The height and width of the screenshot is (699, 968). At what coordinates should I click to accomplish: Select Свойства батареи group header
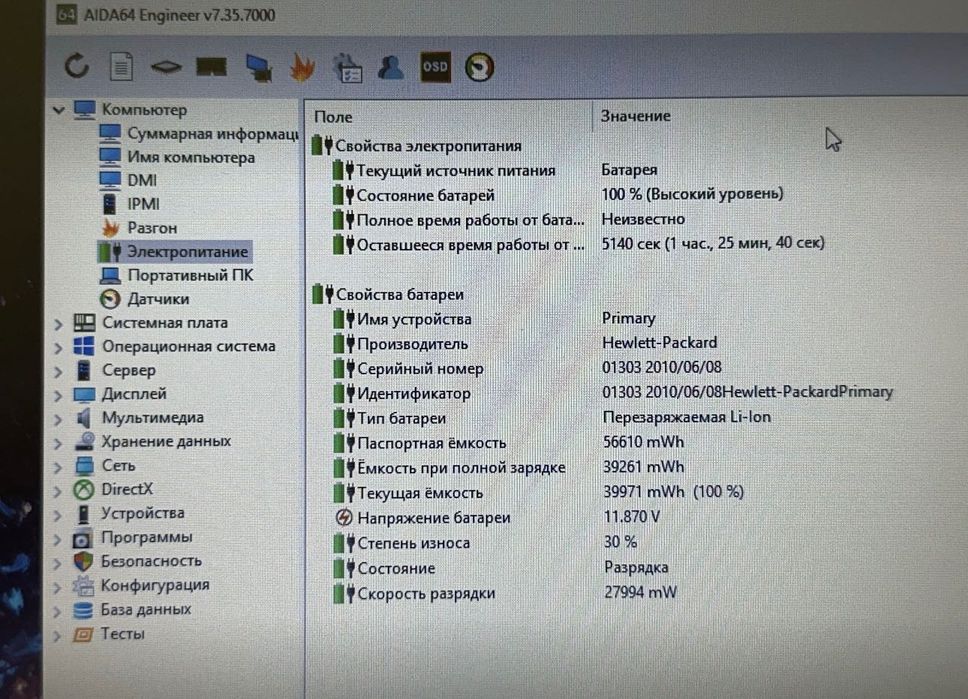pyautogui.click(x=388, y=294)
